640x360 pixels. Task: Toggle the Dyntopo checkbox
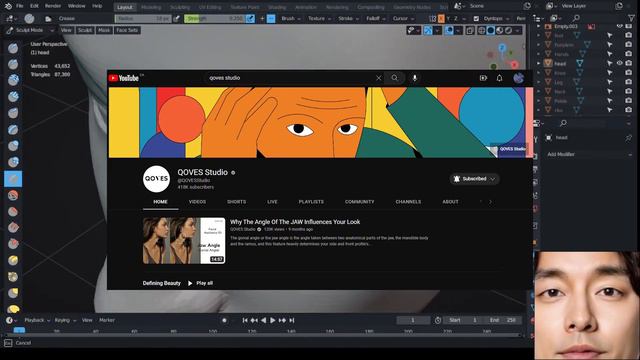pyautogui.click(x=476, y=18)
